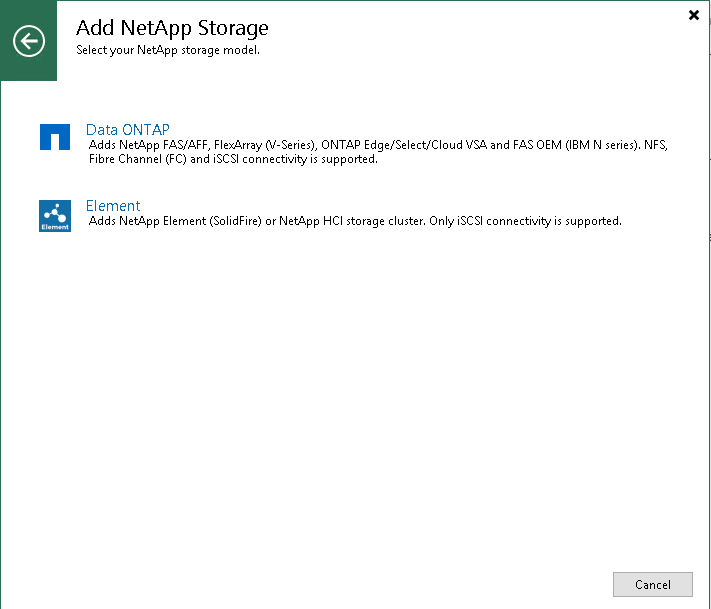
Task: Choose the Data ONTAP storage model link
Action: click(x=128, y=130)
